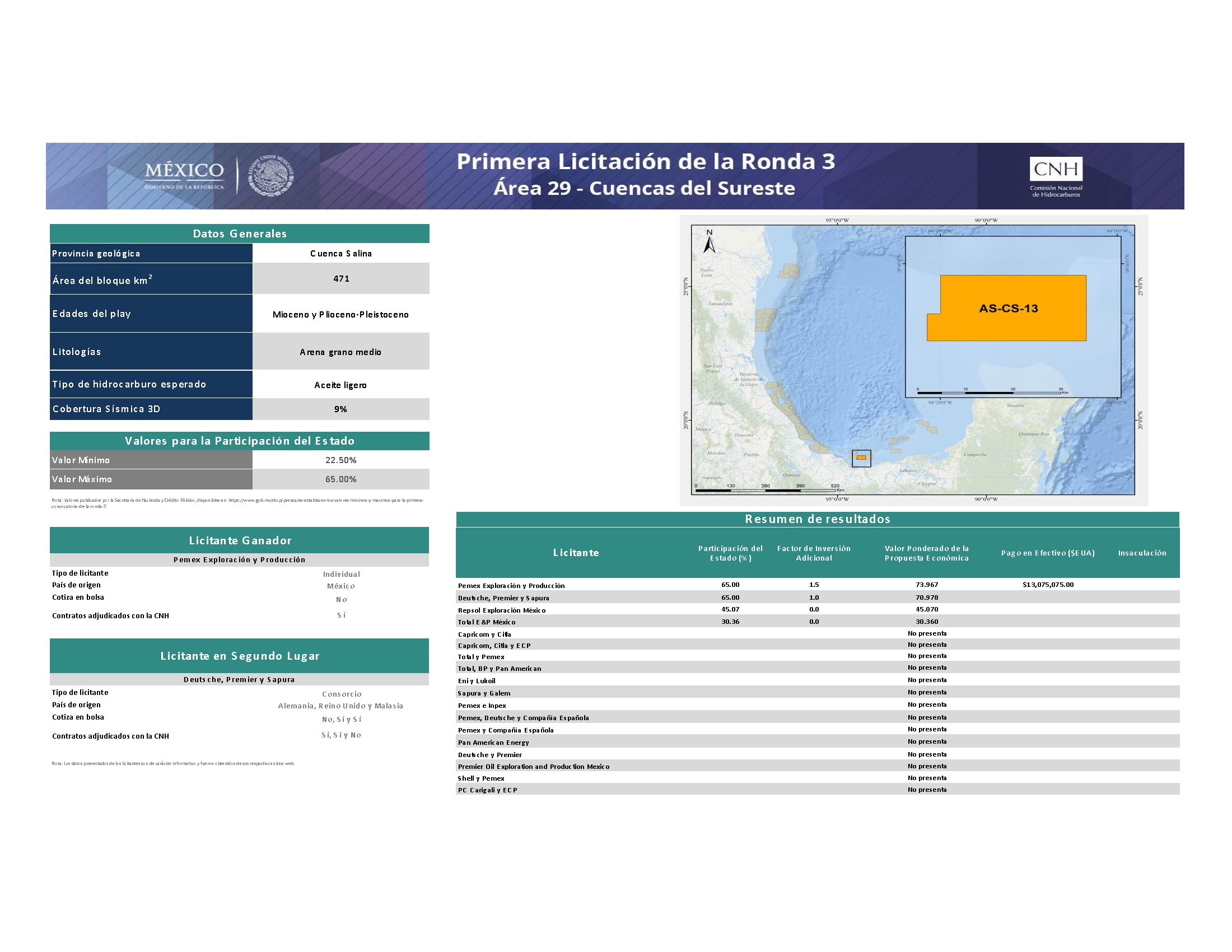Click the block area value '471'
Image resolution: width=1232 pixels, height=952 pixels.
pos(341,279)
